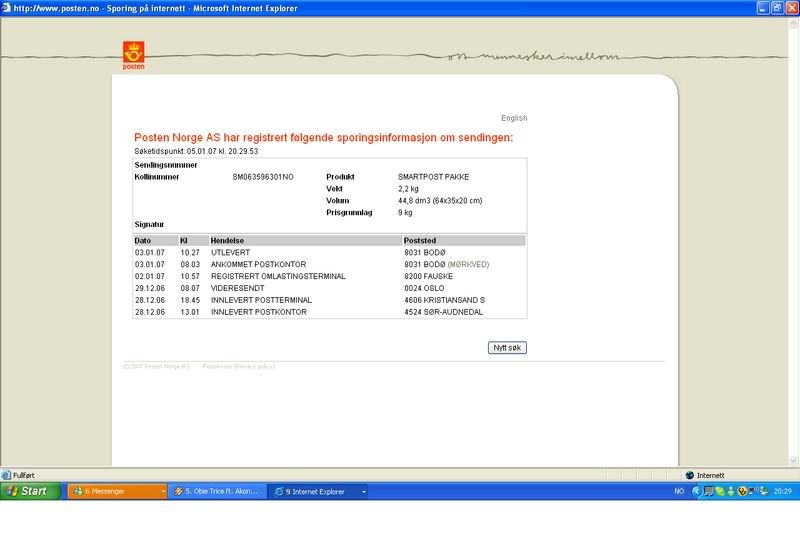Click the Messenger icon on the taskbar button
This screenshot has width=800, height=533.
[x=77, y=491]
